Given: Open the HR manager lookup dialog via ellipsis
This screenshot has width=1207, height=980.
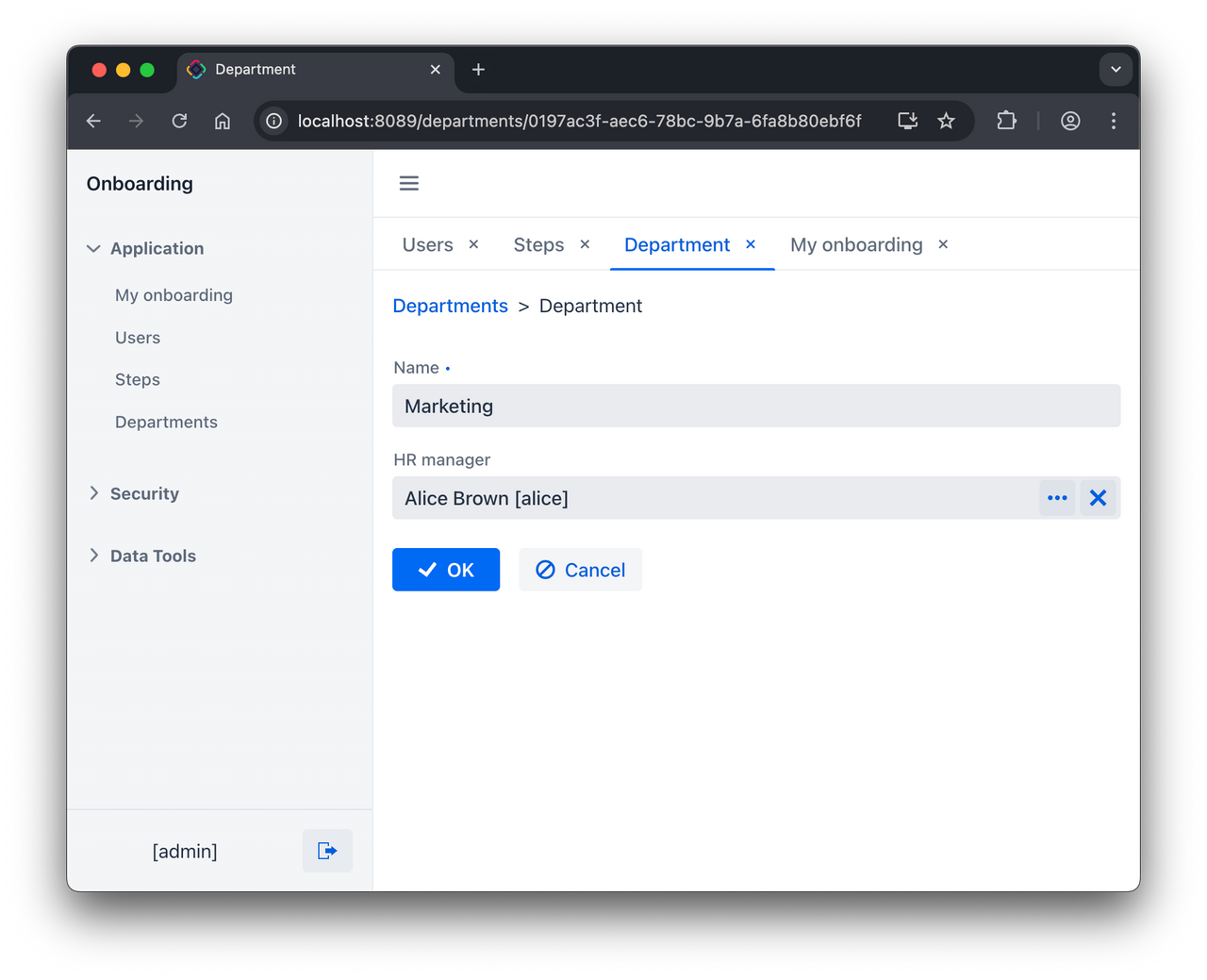Looking at the screenshot, I should coord(1057,498).
